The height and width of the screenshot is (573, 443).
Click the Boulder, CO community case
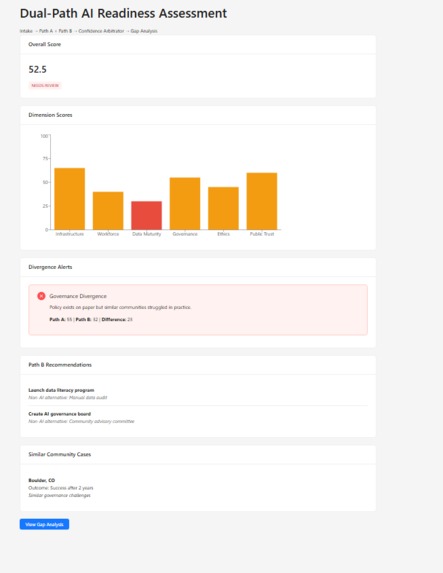coord(42,480)
